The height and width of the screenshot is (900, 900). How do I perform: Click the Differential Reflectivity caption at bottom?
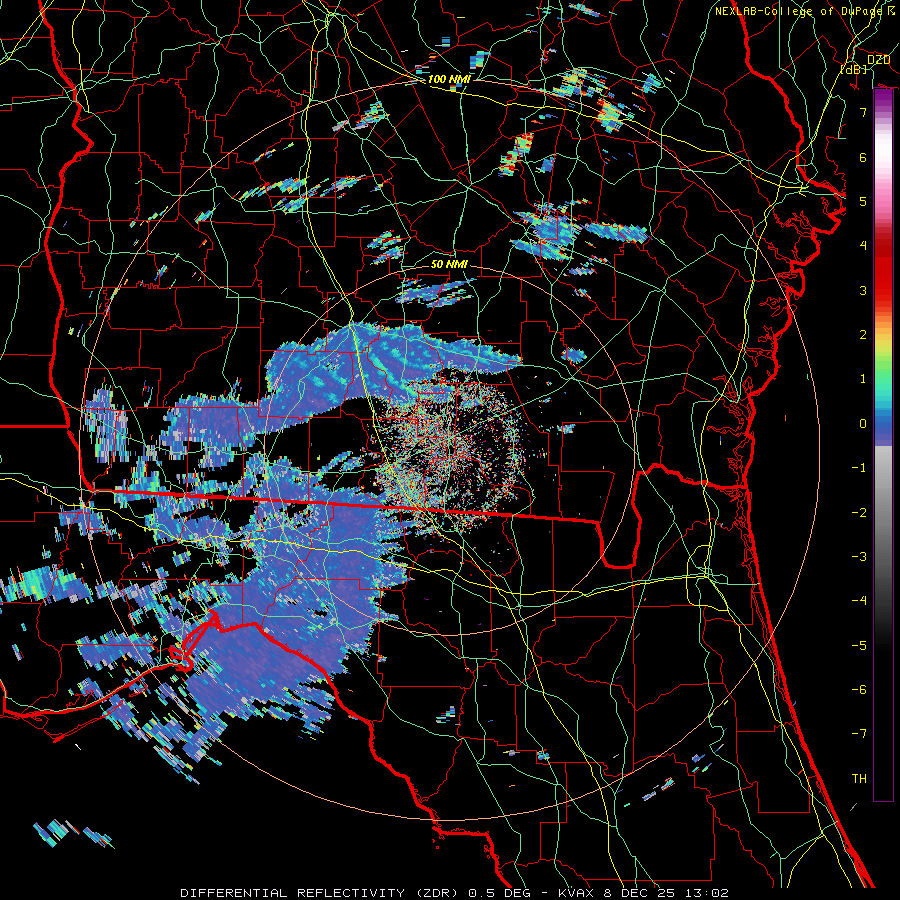tap(455, 893)
